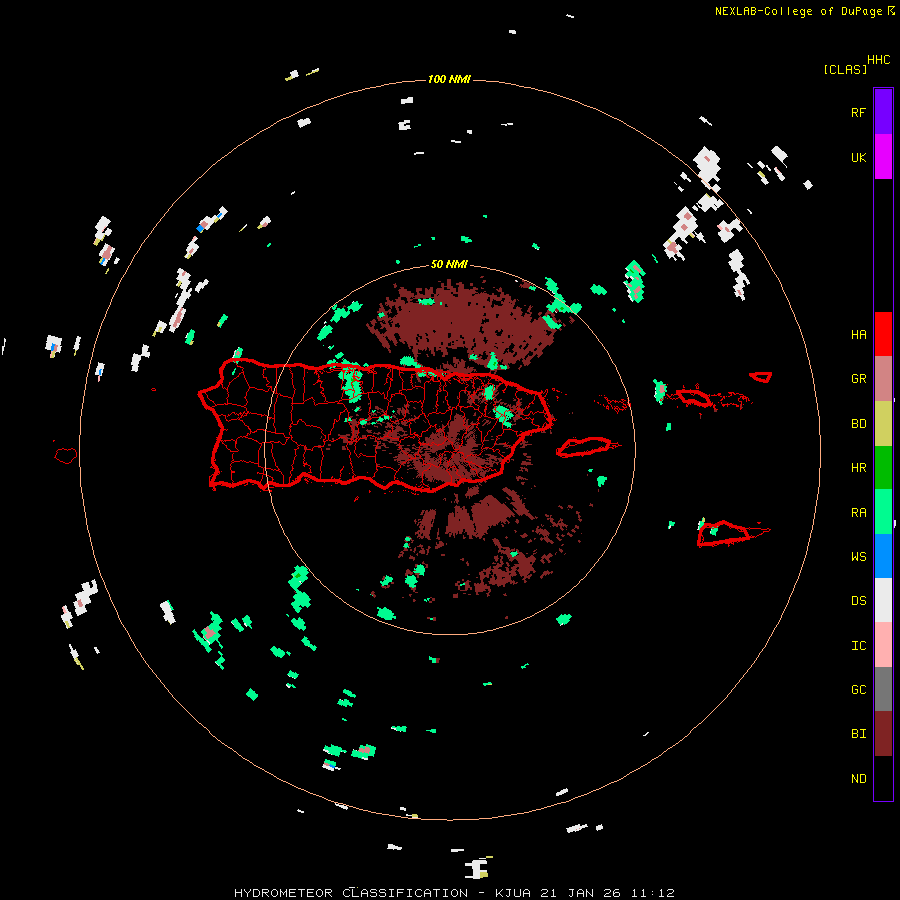Viewport: 900px width, 900px height.
Task: Click the WS legend label
Action: click(x=858, y=556)
